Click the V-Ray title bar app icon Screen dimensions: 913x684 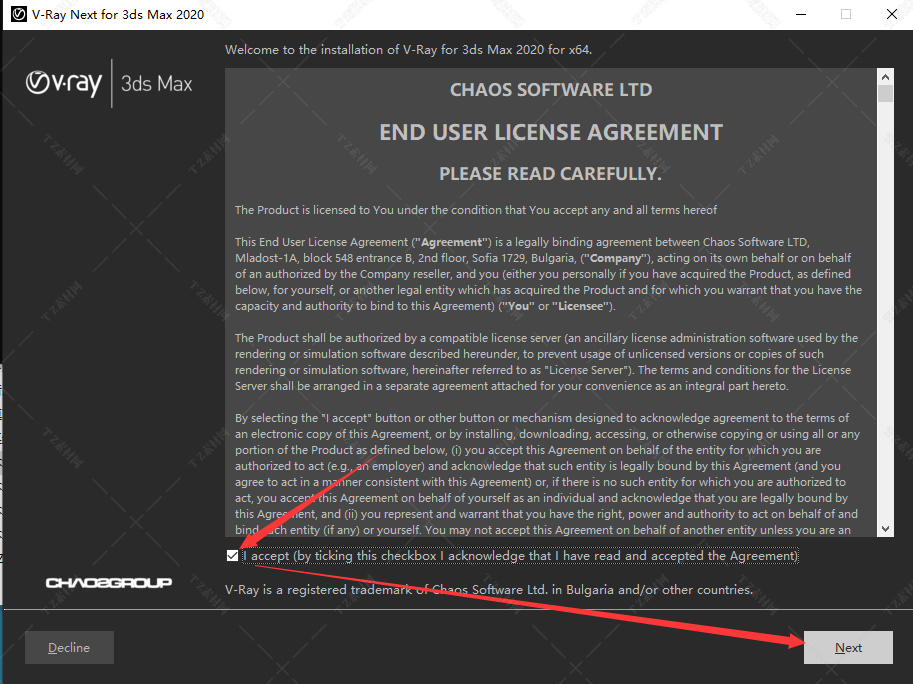(x=19, y=14)
